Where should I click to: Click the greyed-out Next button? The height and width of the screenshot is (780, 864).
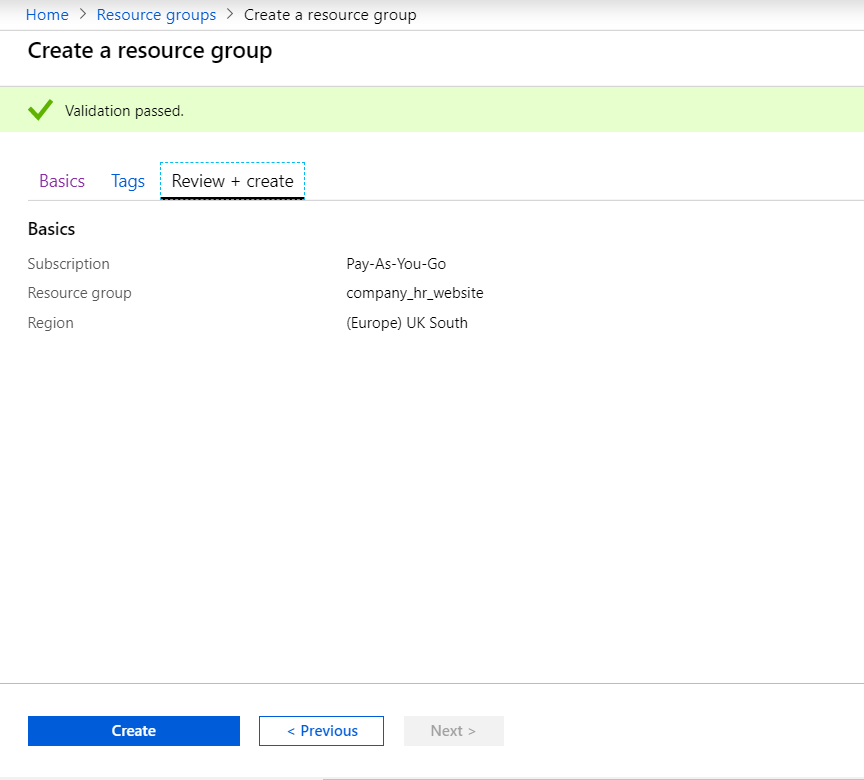[453, 731]
